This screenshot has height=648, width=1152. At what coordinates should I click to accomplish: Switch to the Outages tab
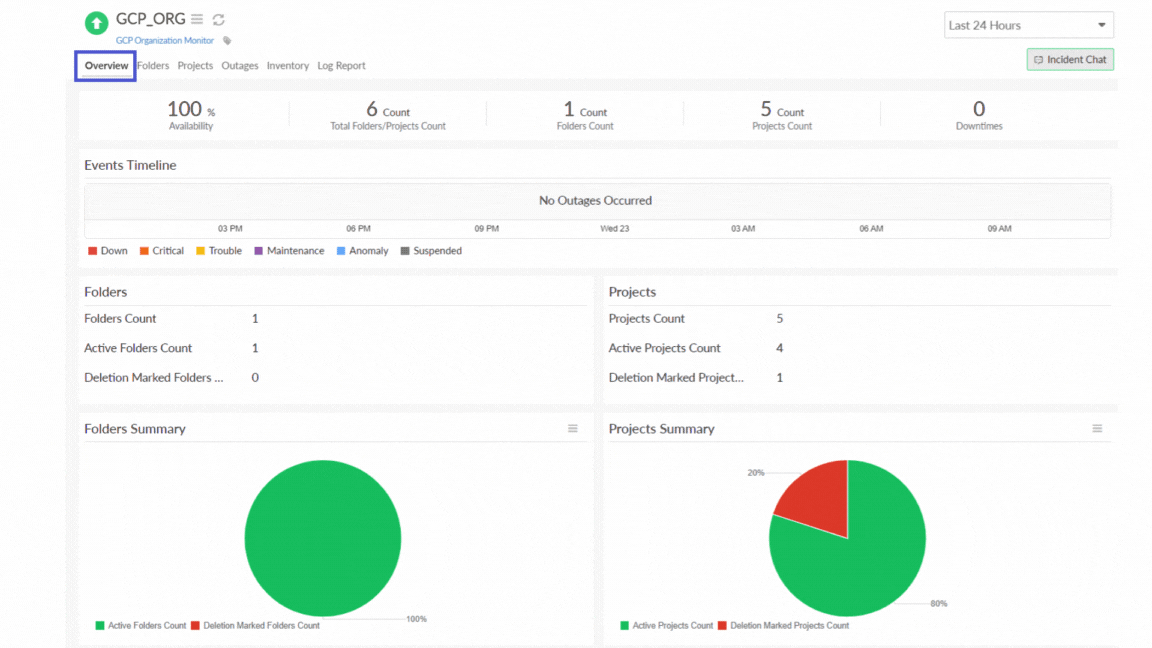click(240, 65)
